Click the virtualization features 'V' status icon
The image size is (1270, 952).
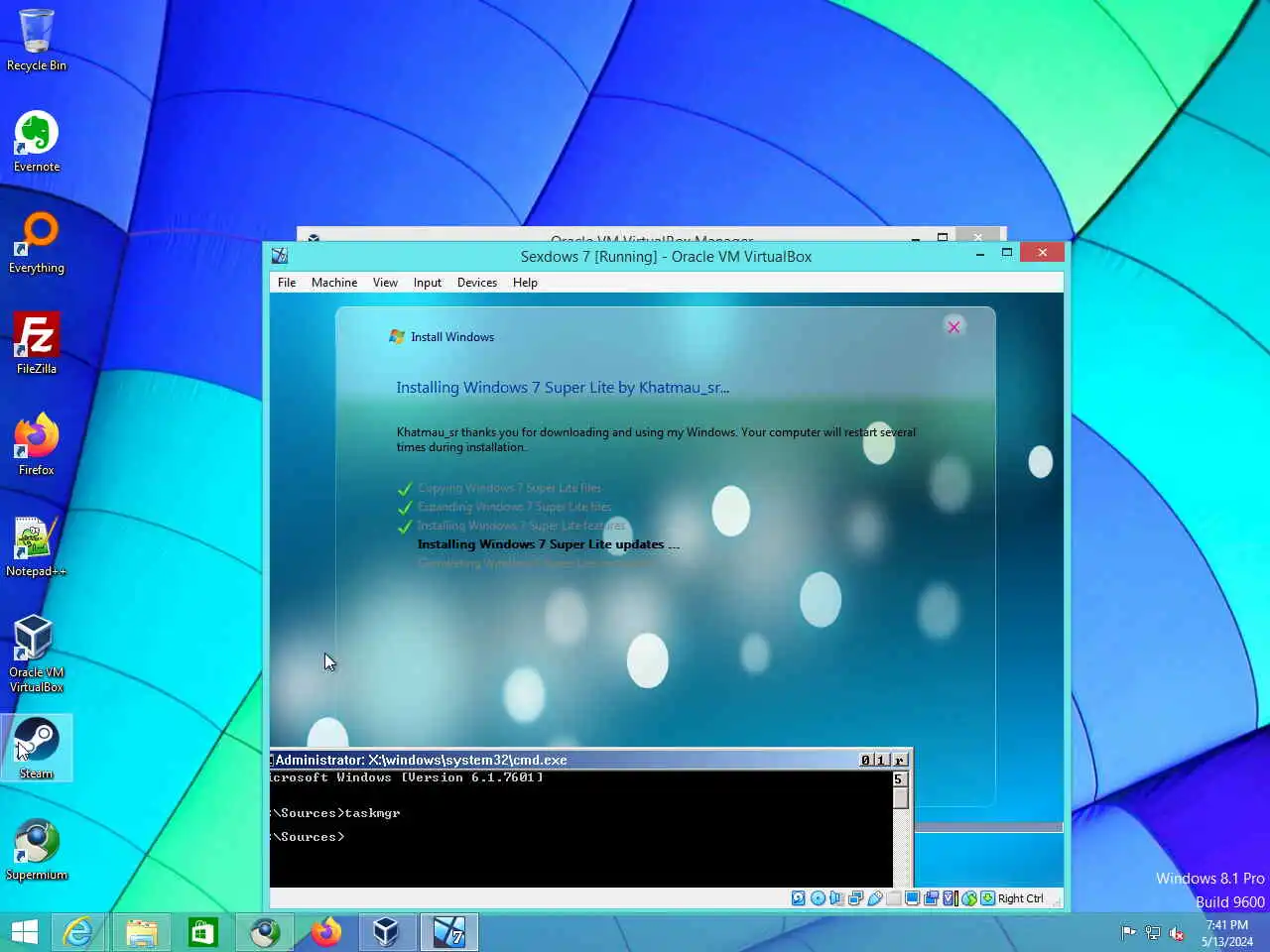coord(950,898)
